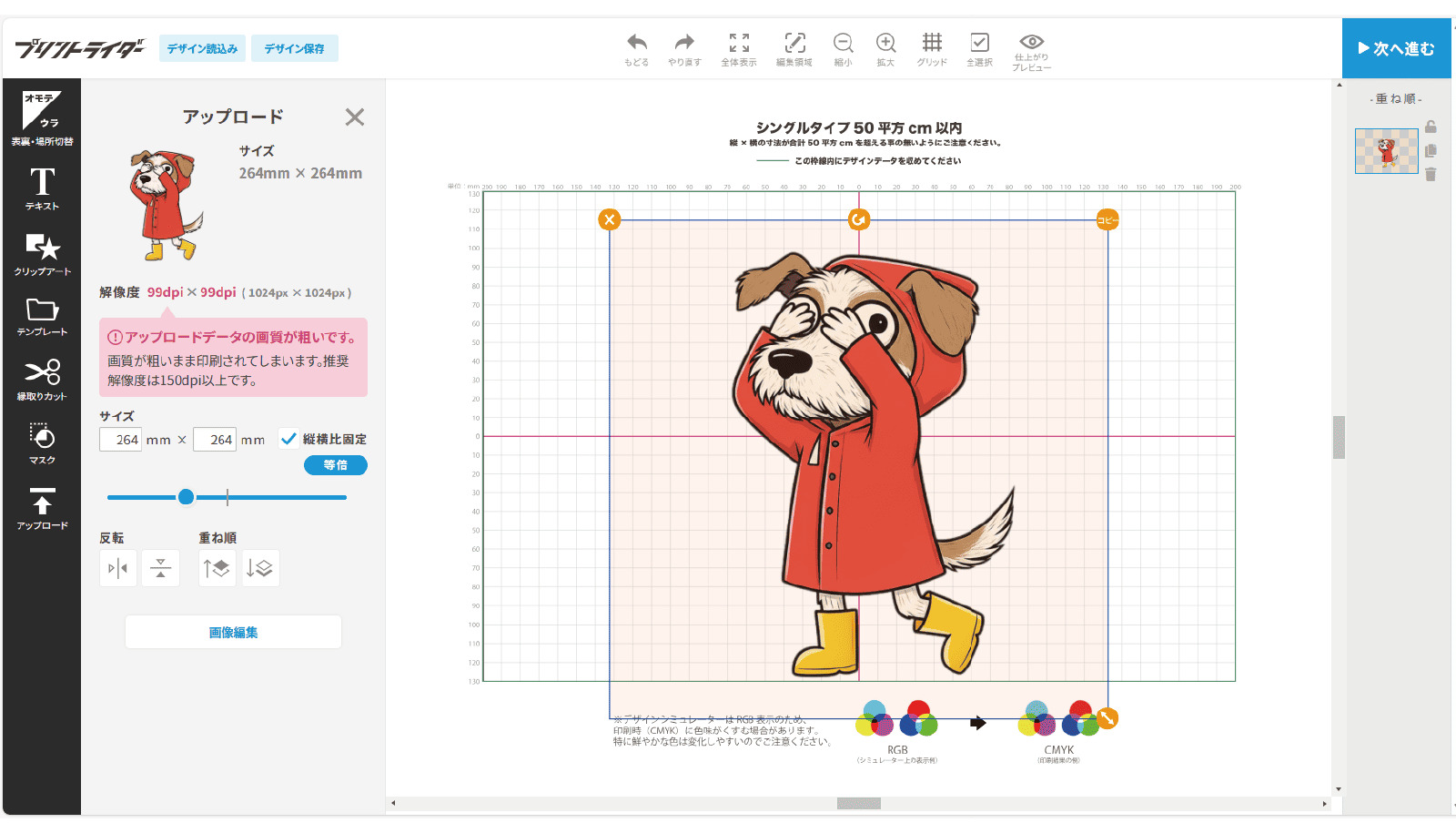Viewport: 1456px width, 833px height.
Task: Open the Clipart panel
Action: point(42,254)
